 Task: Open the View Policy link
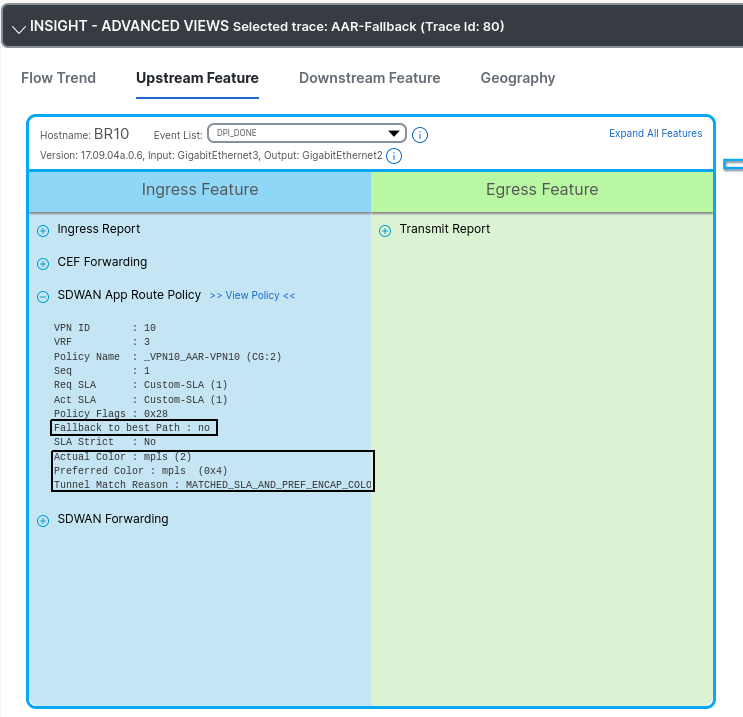point(252,296)
